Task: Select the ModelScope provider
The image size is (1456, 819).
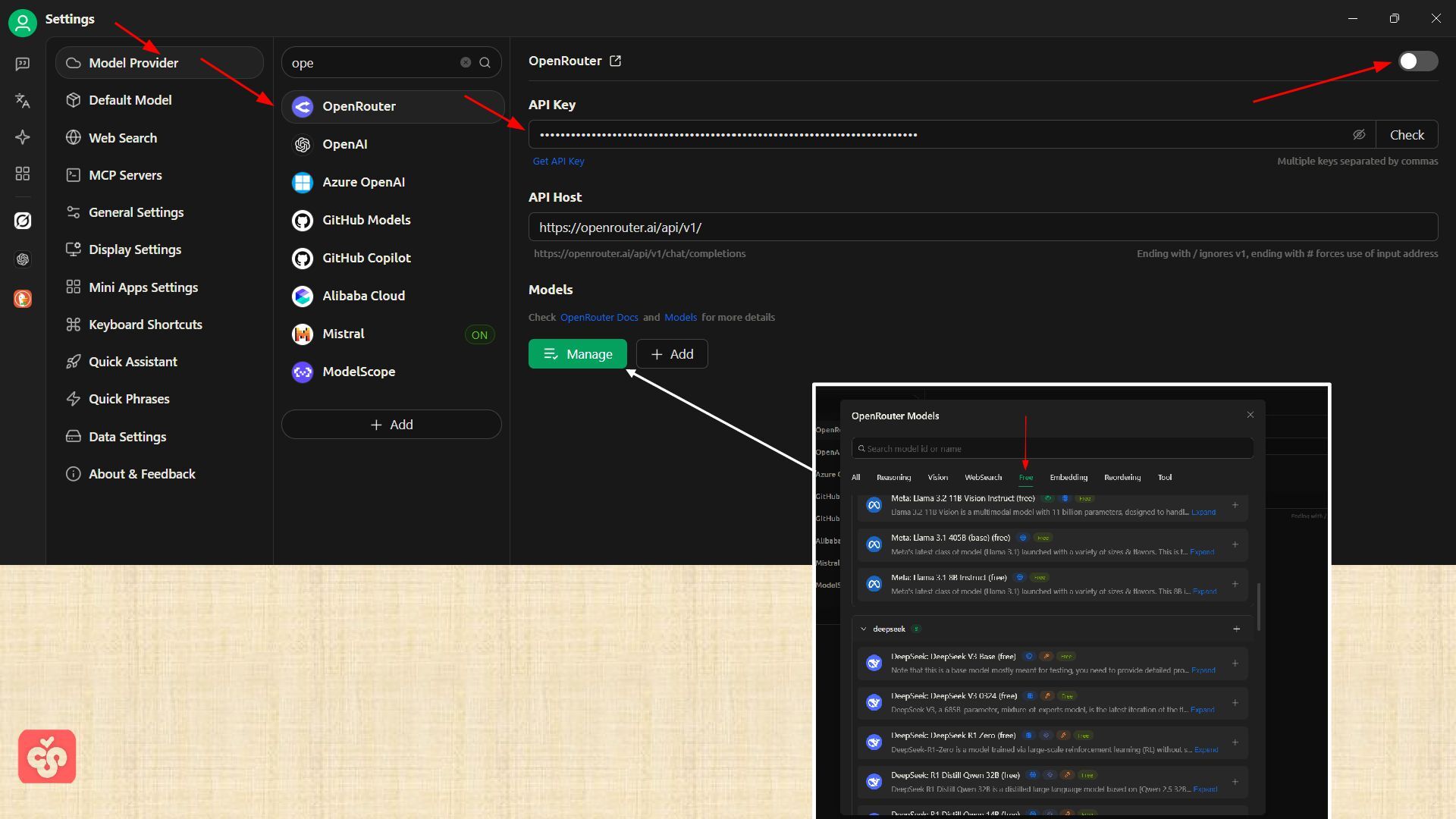Action: tap(392, 372)
